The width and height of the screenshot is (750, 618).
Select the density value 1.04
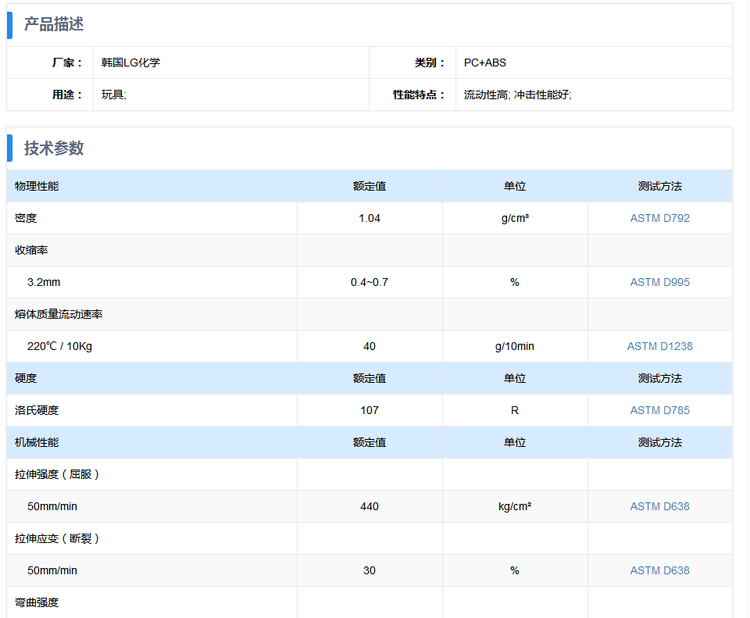pos(369,218)
